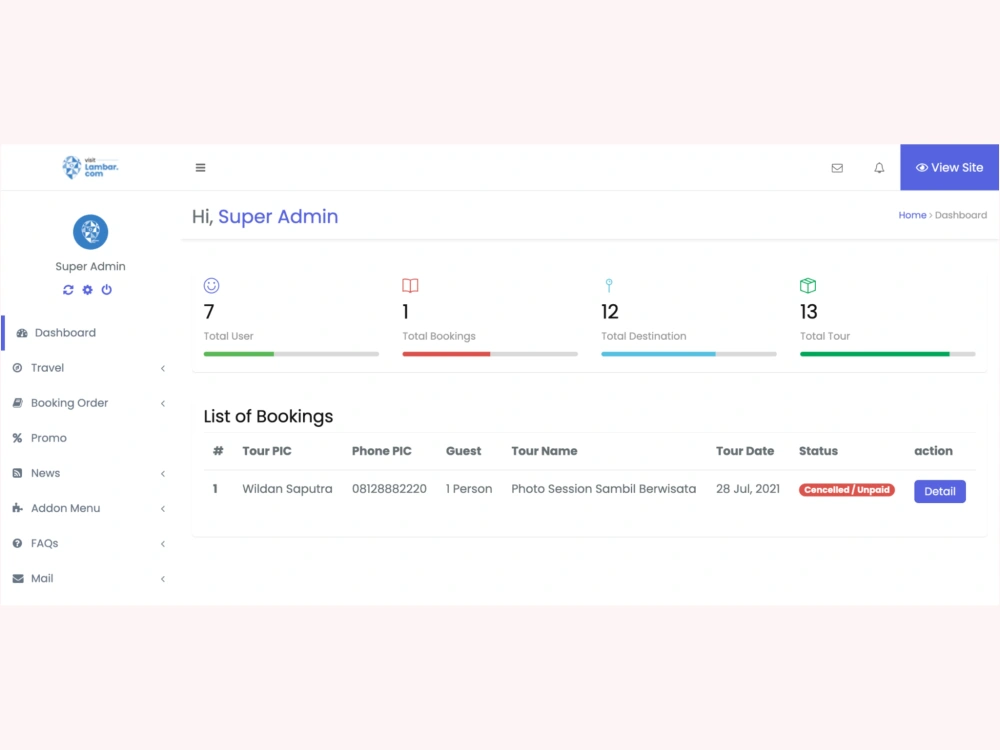Expand the News menu chevron
This screenshot has height=750, width=1000.
click(163, 473)
